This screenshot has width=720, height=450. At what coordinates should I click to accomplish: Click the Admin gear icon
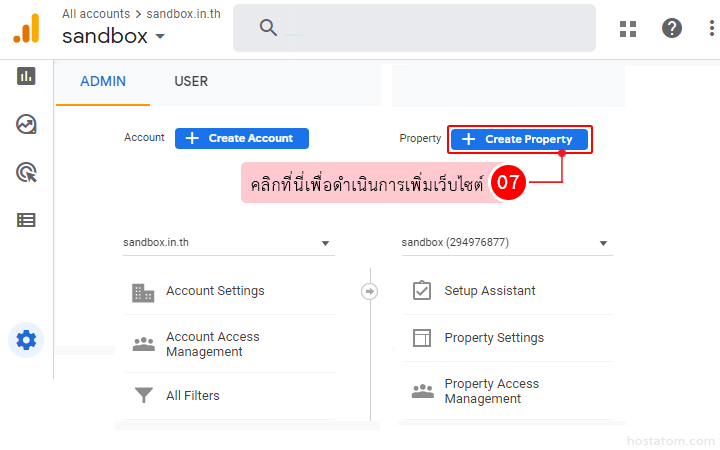click(26, 340)
